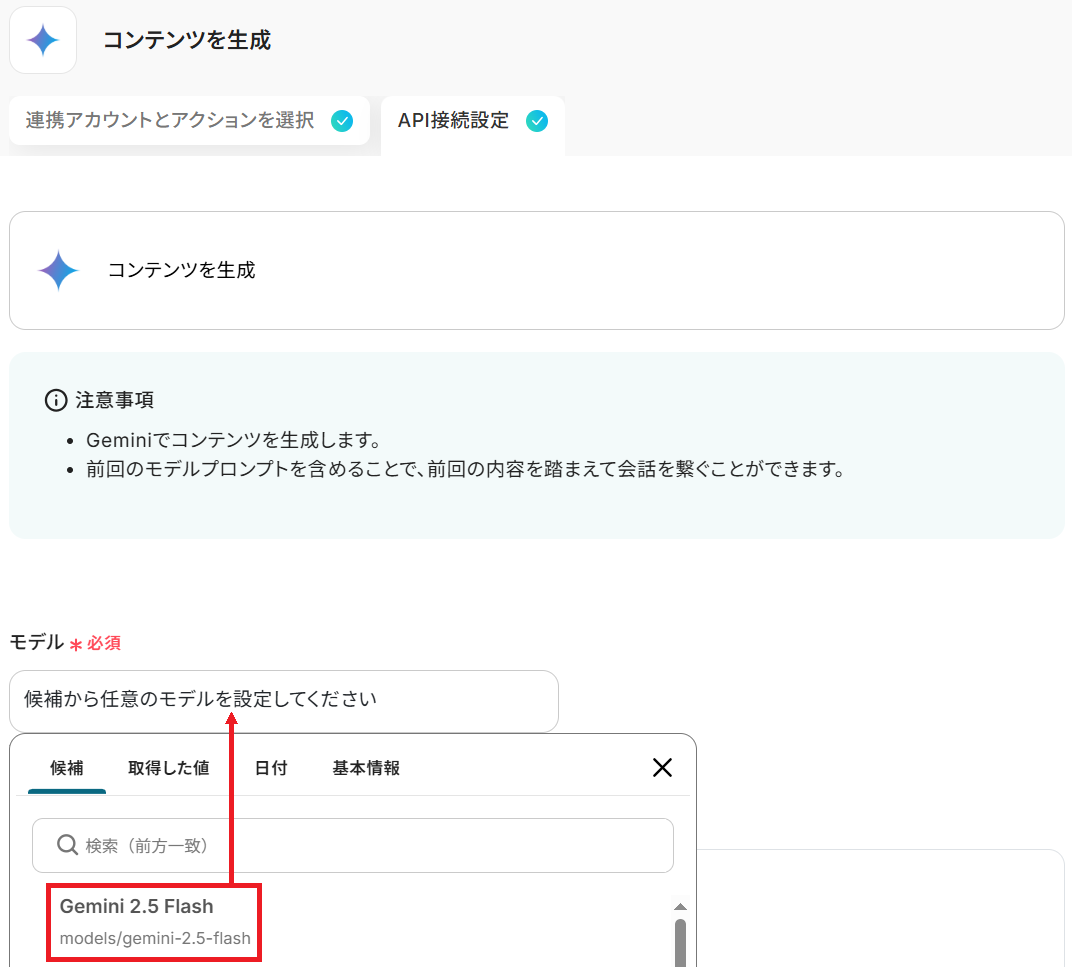Click the Gemini sparkle icon in header
Screen dimensions: 1072x967
[43, 40]
